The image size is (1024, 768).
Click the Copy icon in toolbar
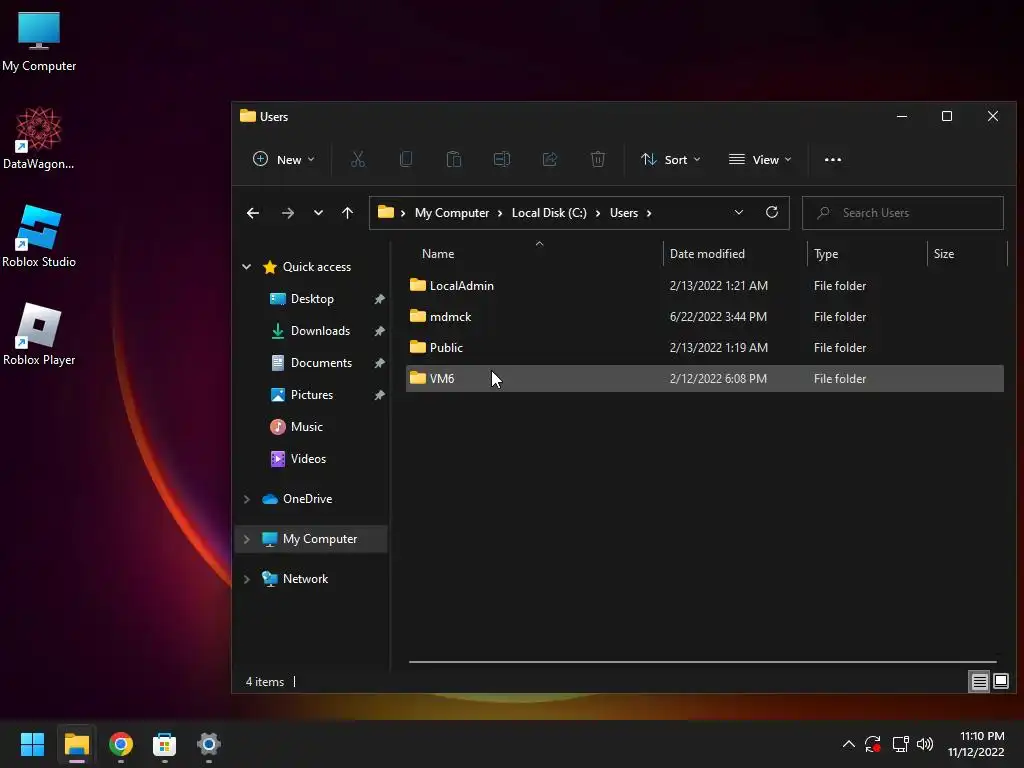406,159
